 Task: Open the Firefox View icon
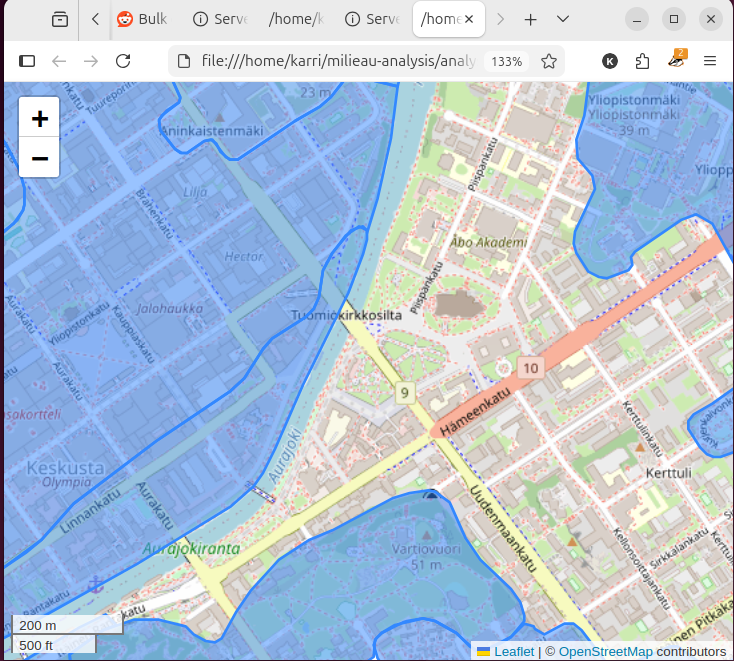click(60, 19)
